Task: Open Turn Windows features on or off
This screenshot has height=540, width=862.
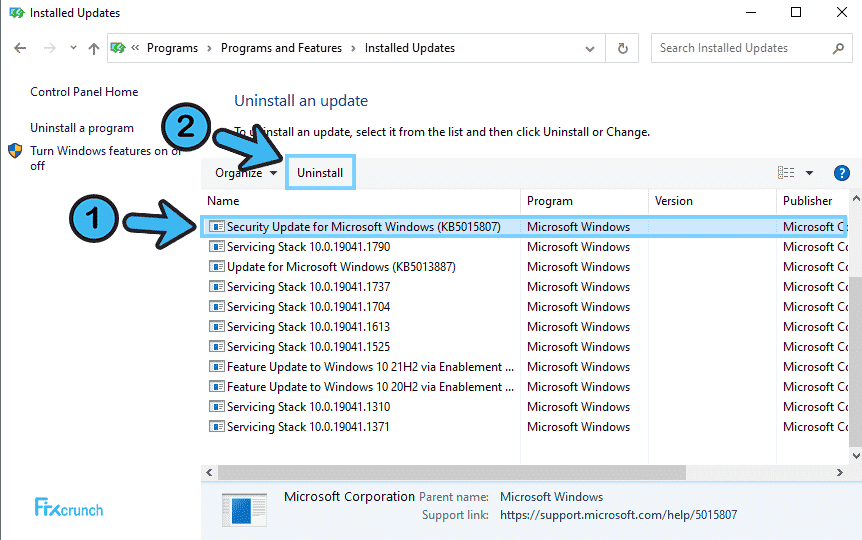Action: point(106,158)
